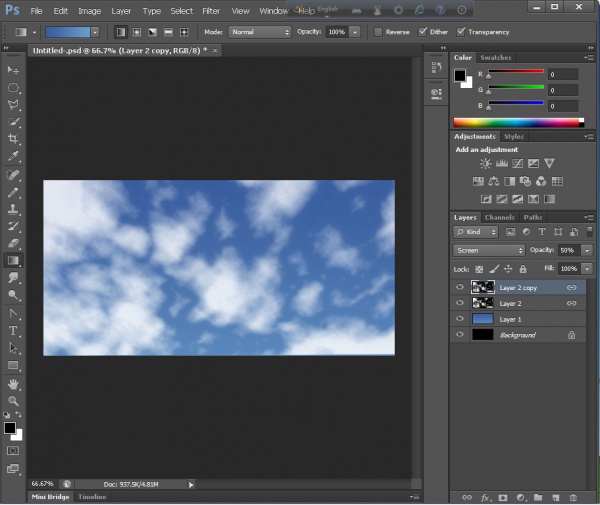Select the Linear Gradient style icon
Image resolution: width=600 pixels, height=505 pixels.
(x=120, y=32)
